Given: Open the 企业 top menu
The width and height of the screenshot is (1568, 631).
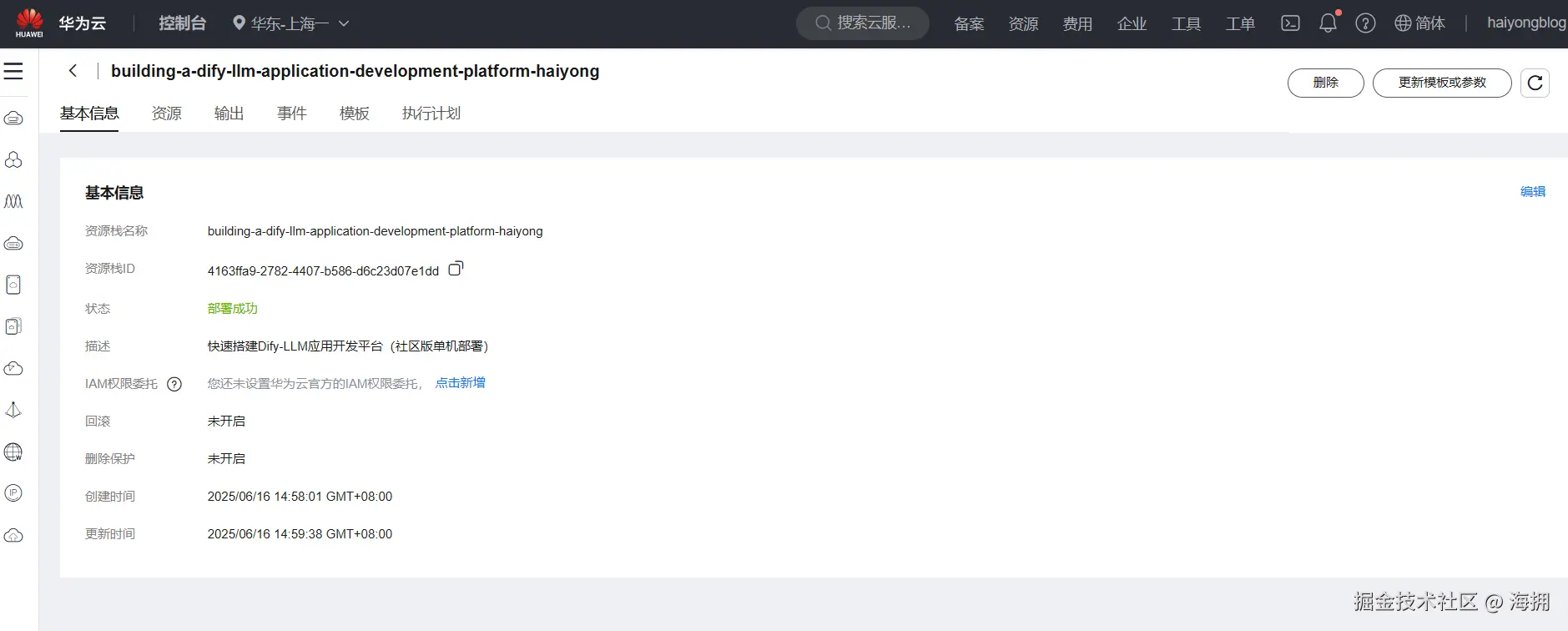Looking at the screenshot, I should tap(1132, 24).
